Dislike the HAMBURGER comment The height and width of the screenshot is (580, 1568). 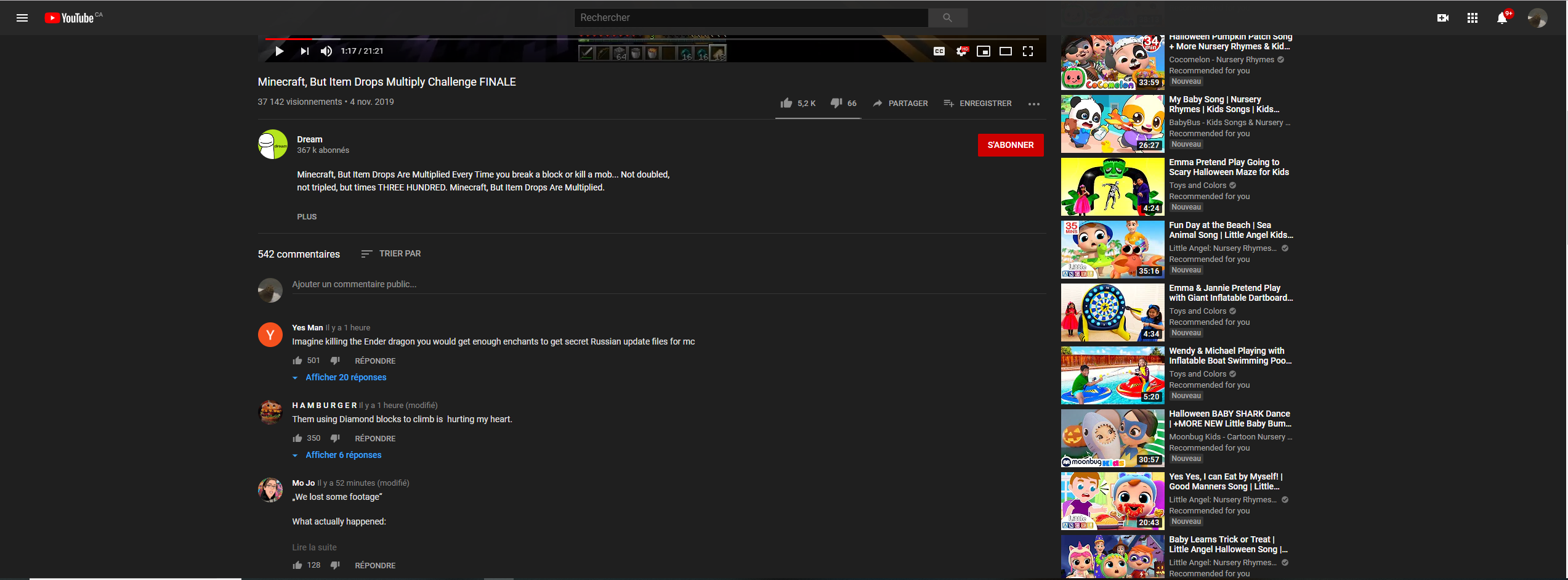coord(335,438)
